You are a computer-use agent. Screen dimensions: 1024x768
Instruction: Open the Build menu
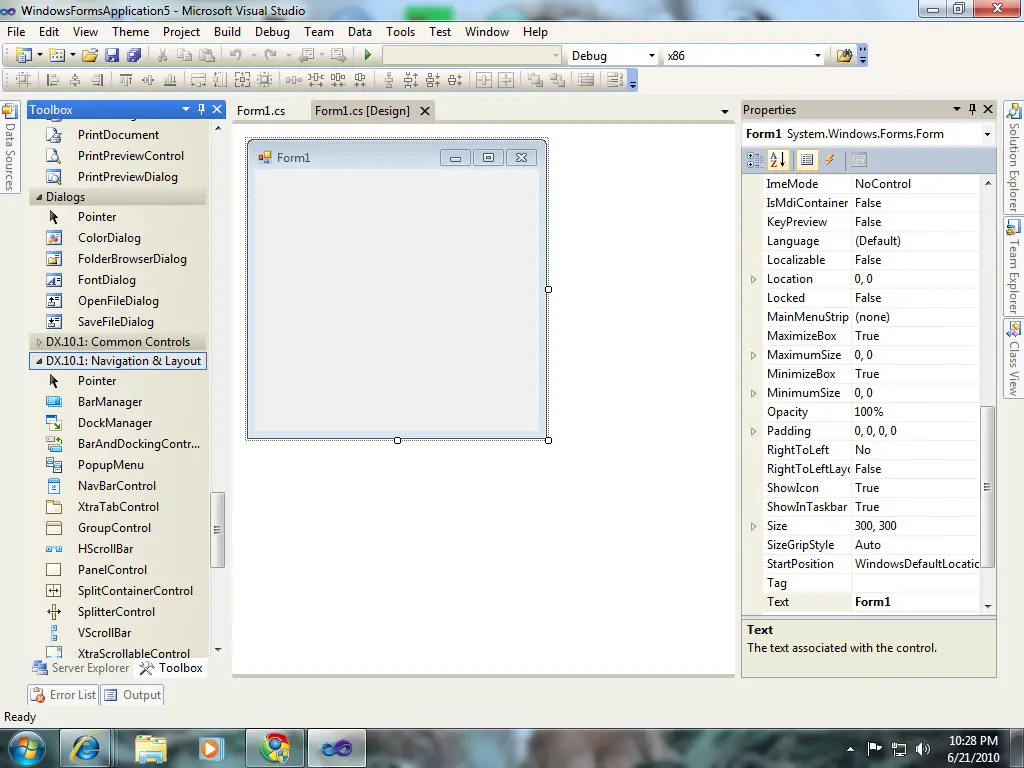click(227, 32)
